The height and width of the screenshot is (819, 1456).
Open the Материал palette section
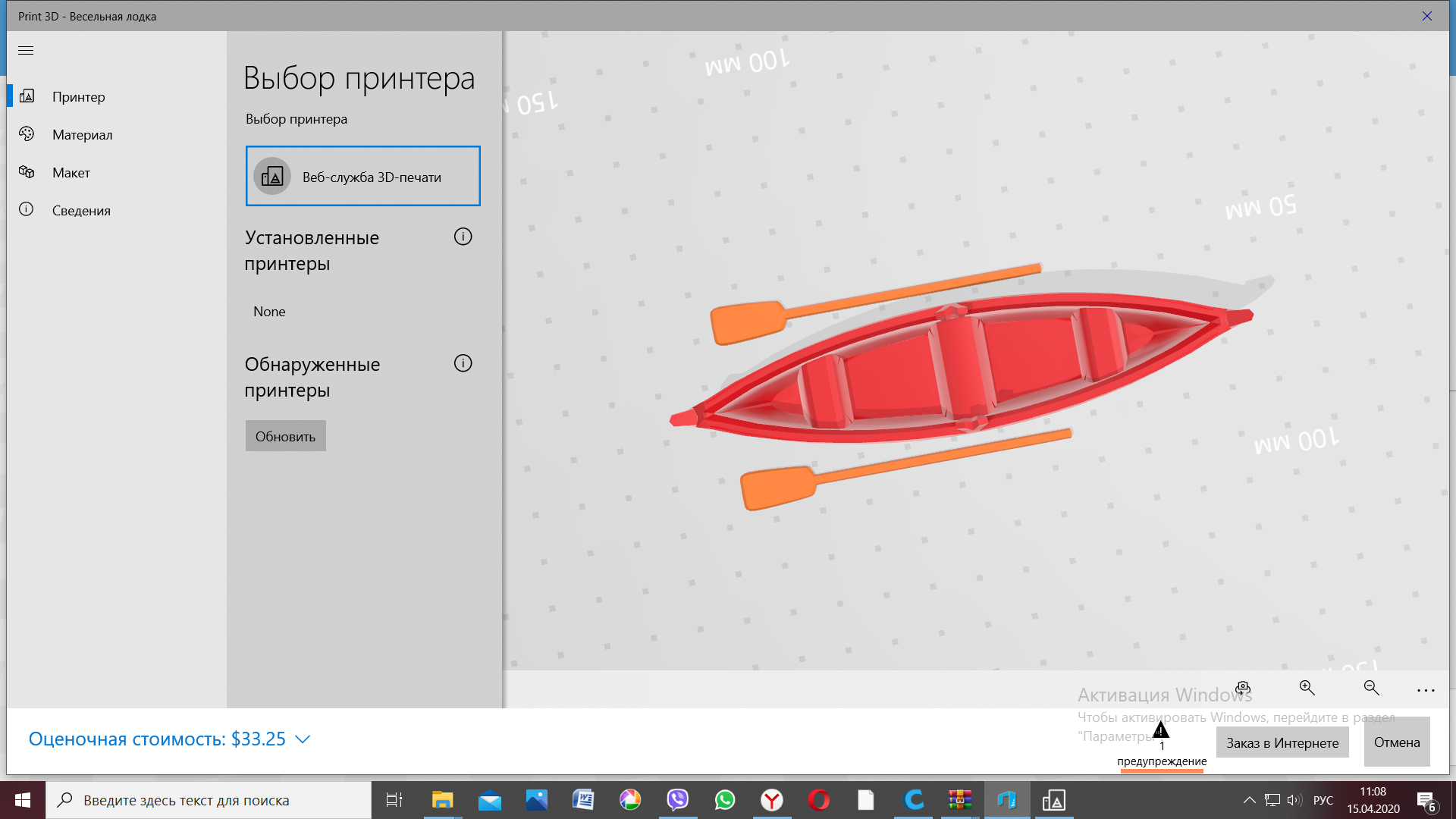coord(27,134)
